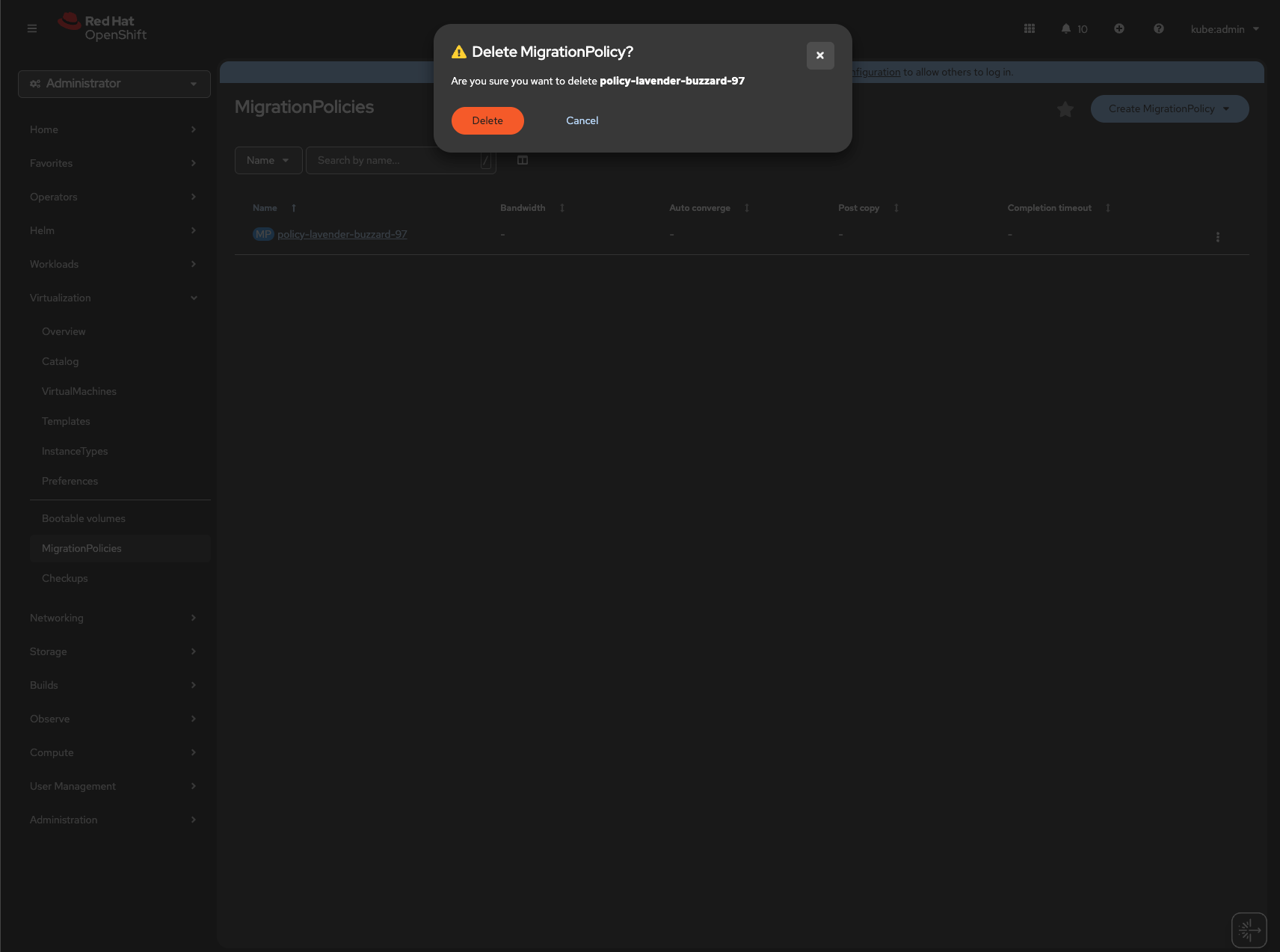Open the Red Hat OpenShift home logo

coord(102,28)
